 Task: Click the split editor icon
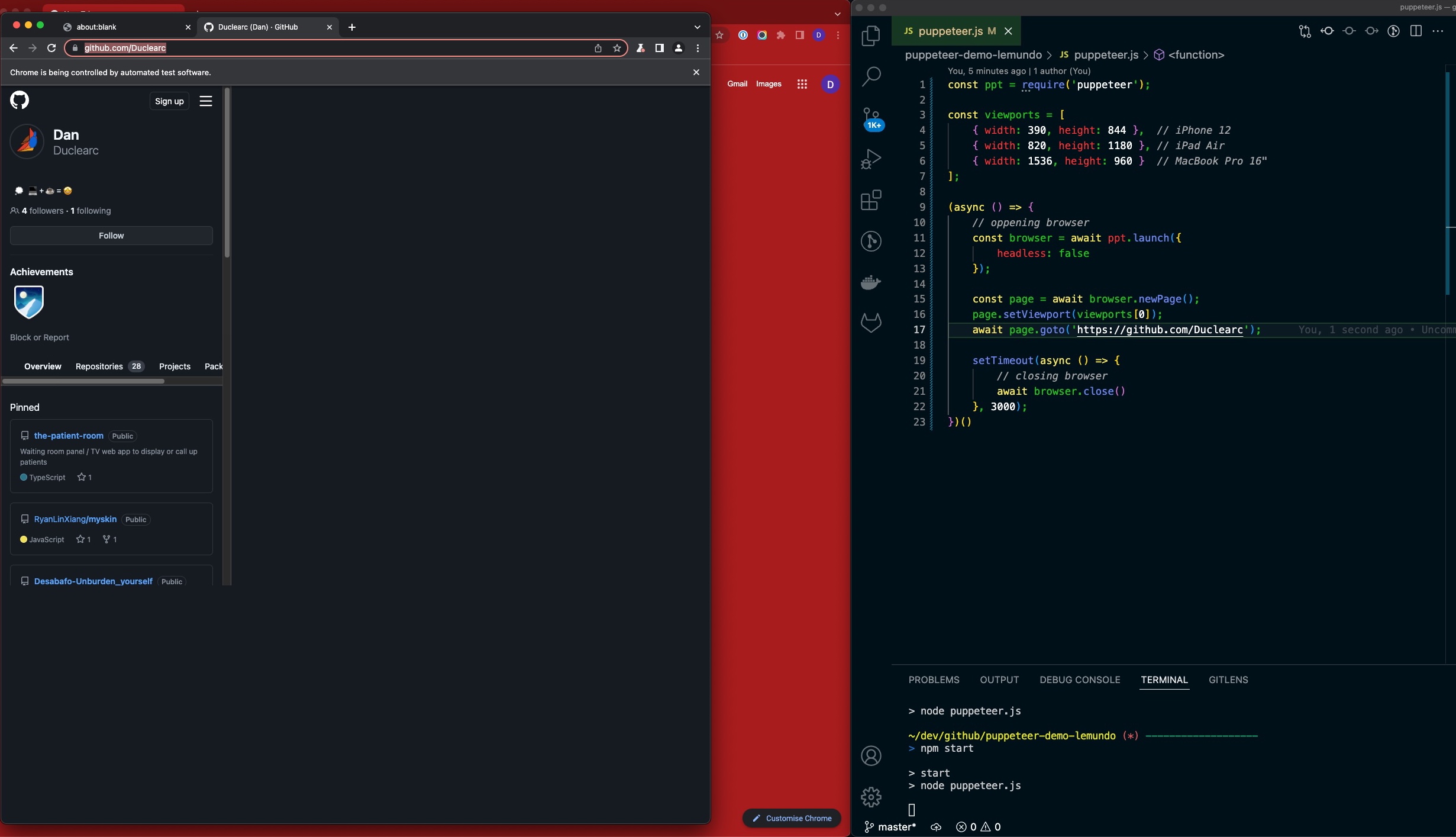click(1416, 31)
